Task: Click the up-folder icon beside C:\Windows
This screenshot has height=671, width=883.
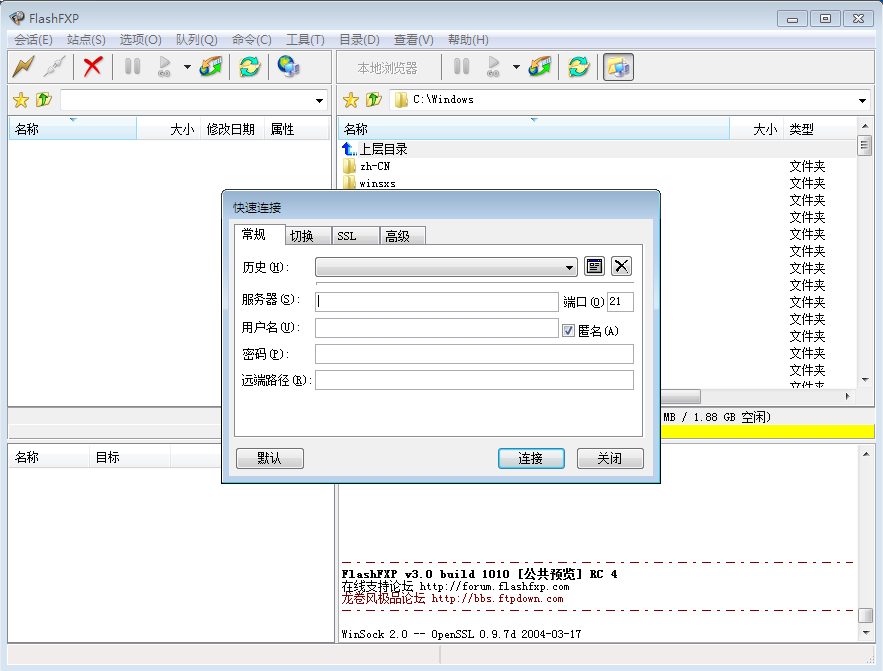Action: click(373, 100)
